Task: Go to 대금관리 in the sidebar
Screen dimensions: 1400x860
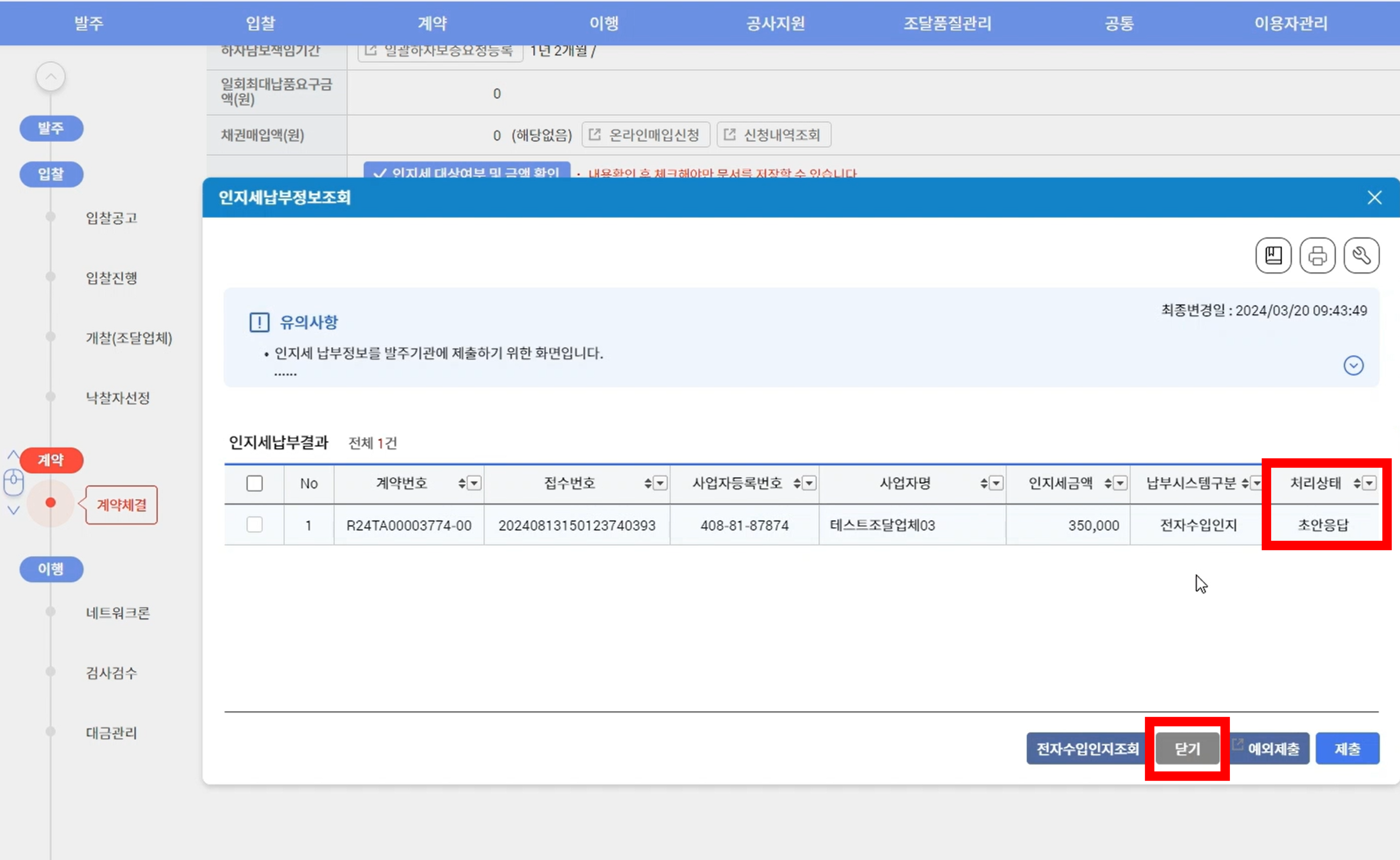Action: point(112,732)
